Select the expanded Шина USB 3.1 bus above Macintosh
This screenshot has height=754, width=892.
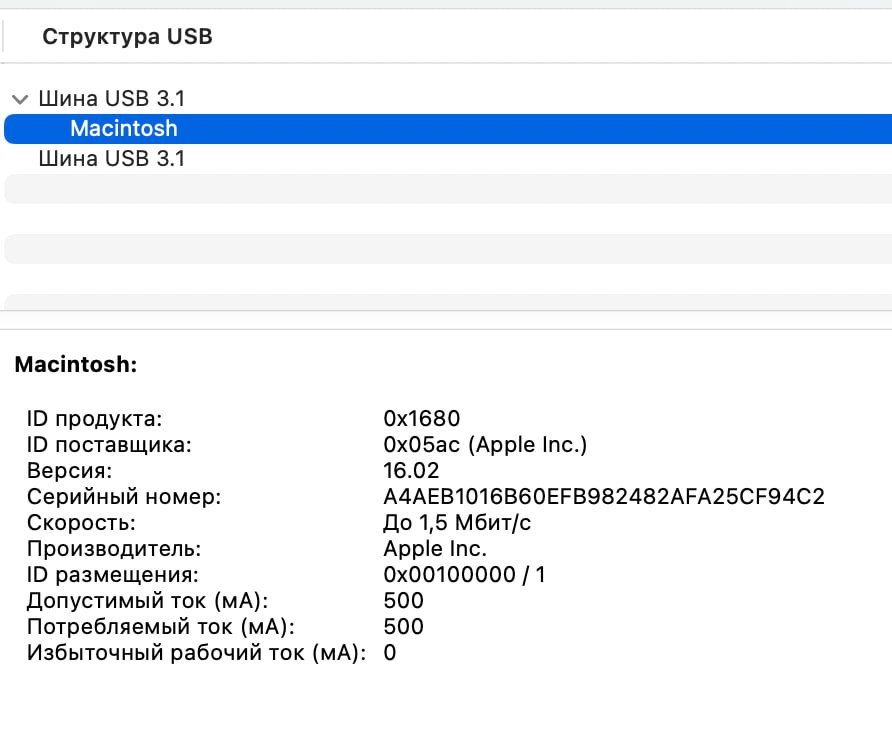coord(112,98)
